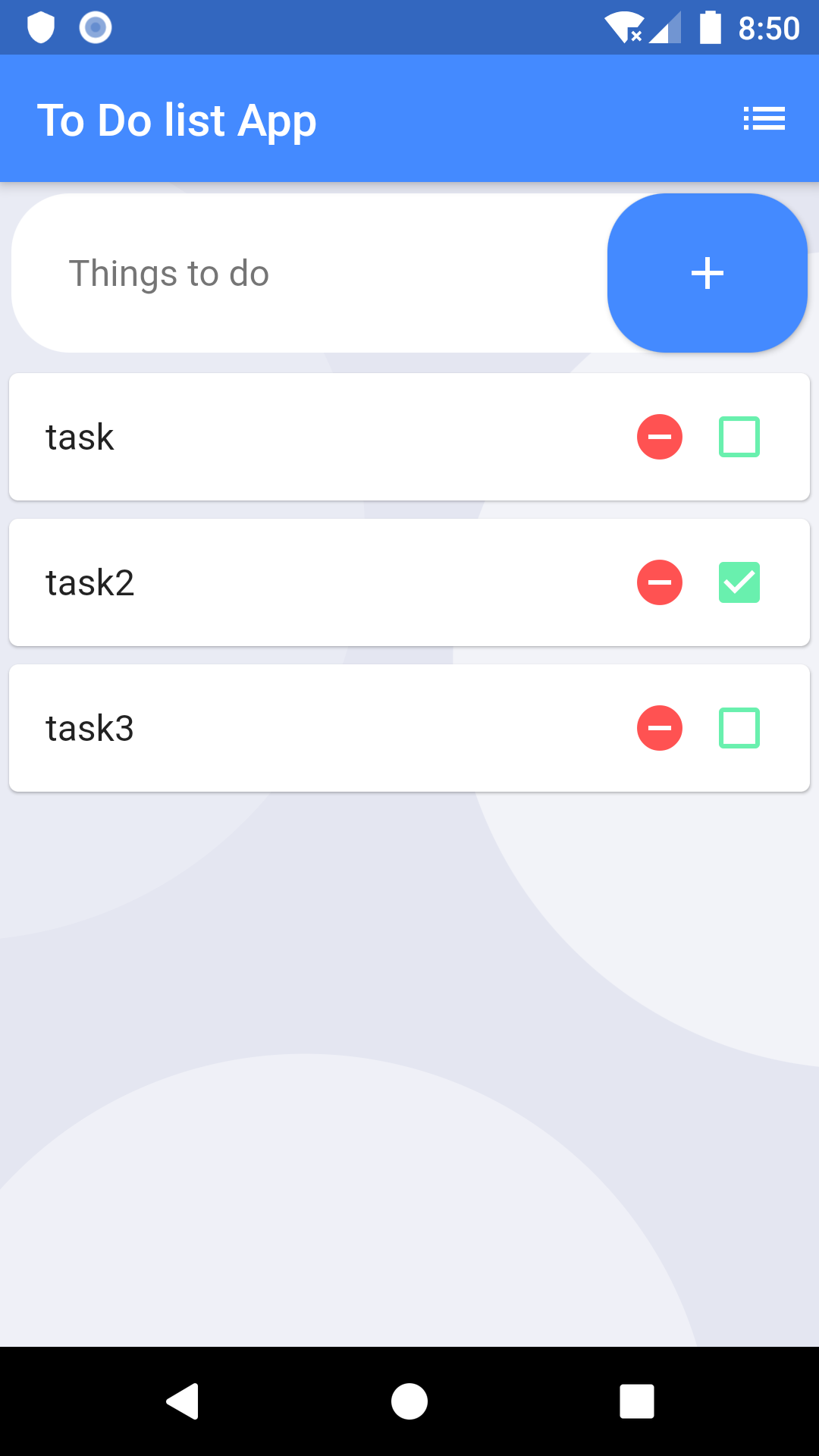Go to Android home screen
This screenshot has width=819, height=1456.
pos(409,1401)
